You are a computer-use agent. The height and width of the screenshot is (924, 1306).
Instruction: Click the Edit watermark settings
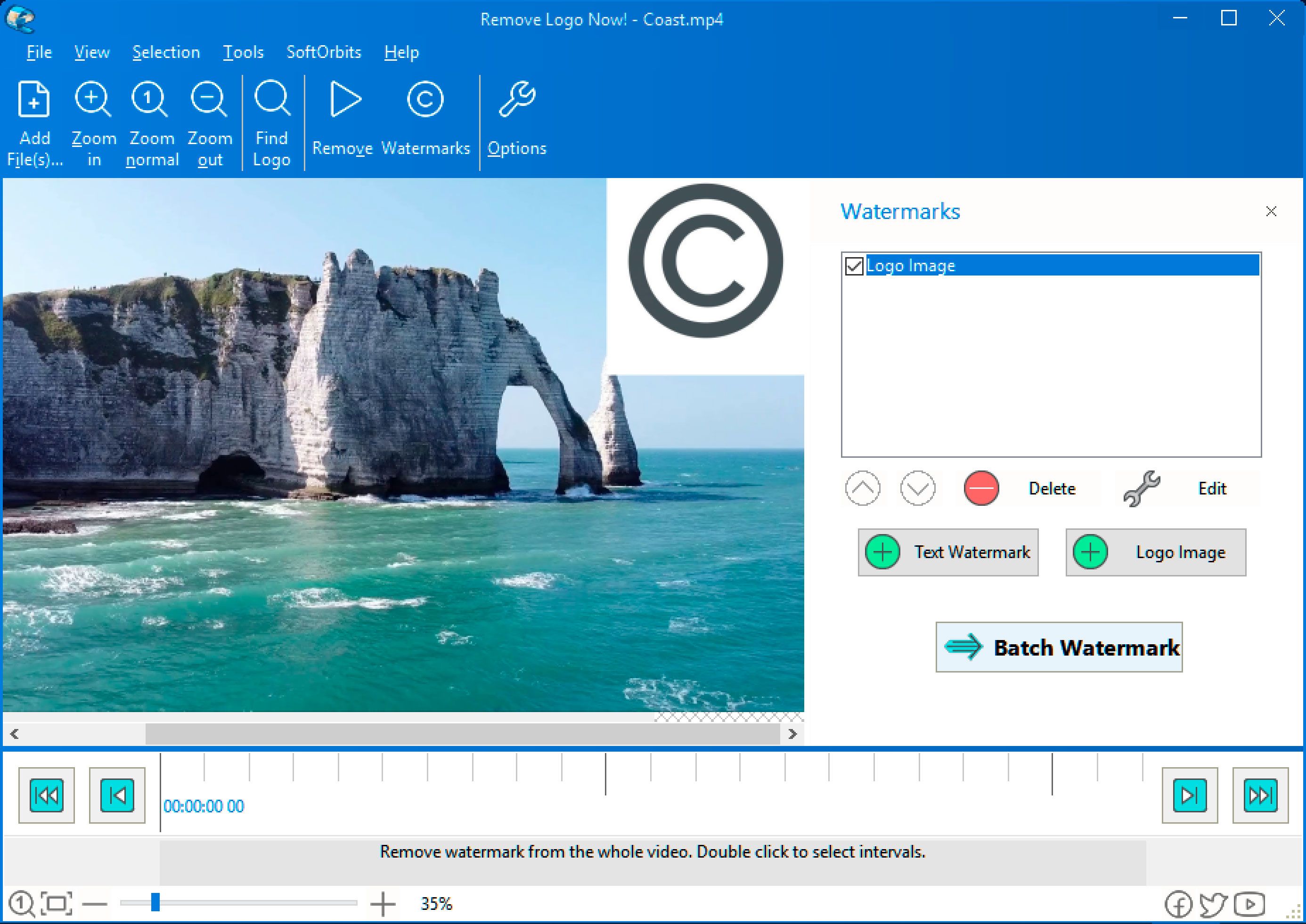tap(1182, 488)
